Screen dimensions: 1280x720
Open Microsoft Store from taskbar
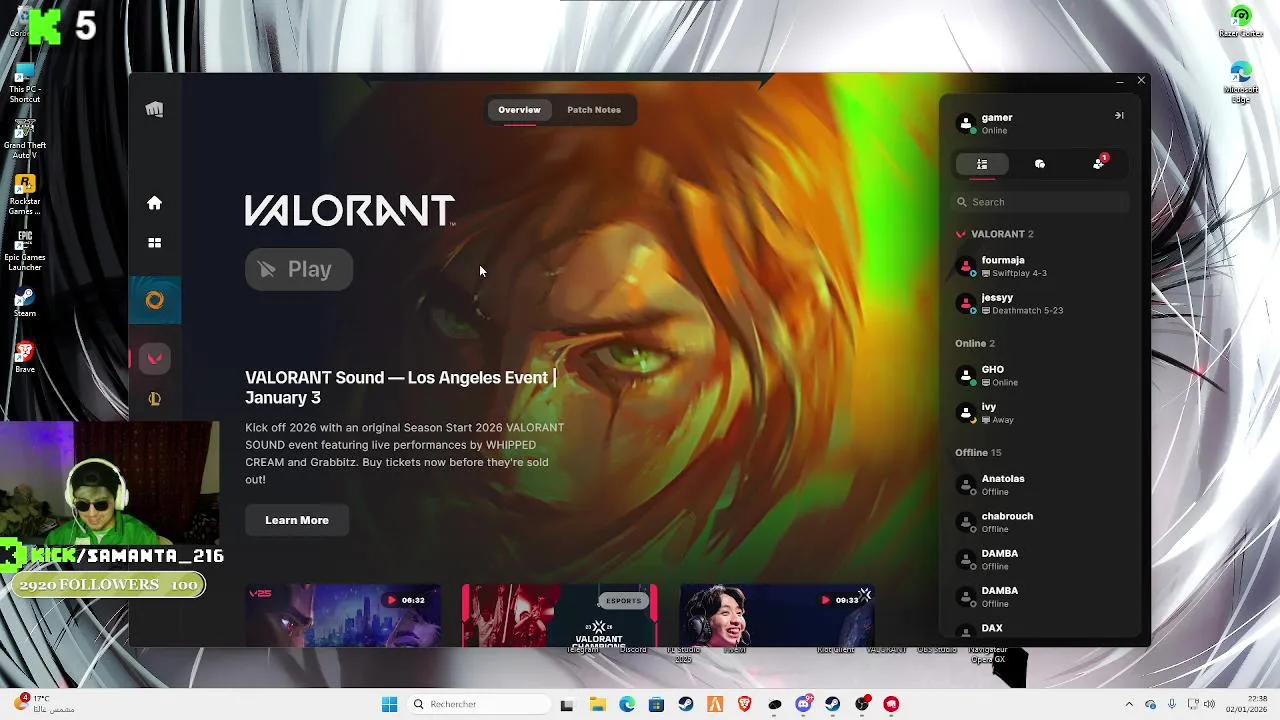(x=656, y=704)
